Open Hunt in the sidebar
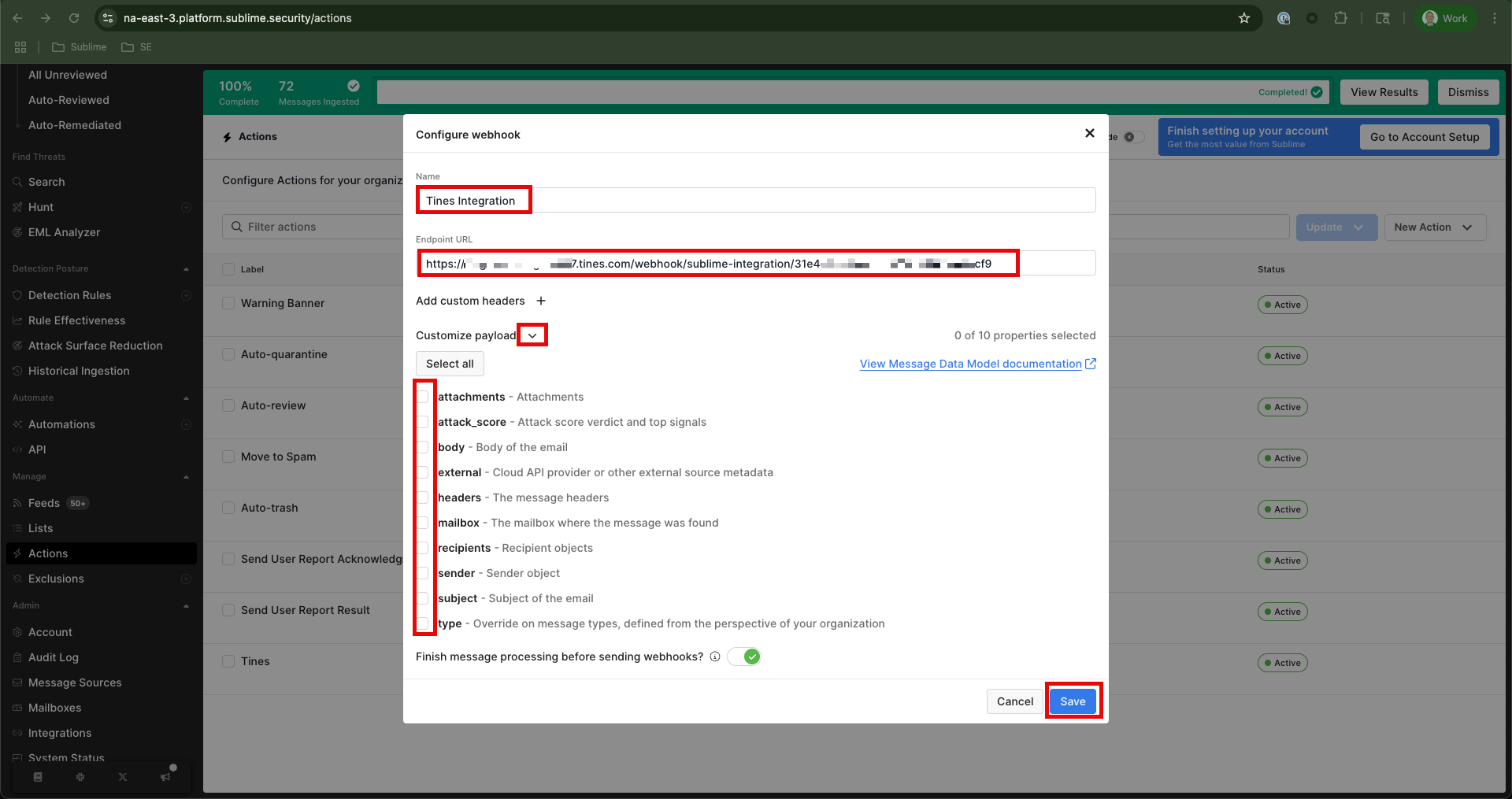The width and height of the screenshot is (1512, 799). click(41, 207)
